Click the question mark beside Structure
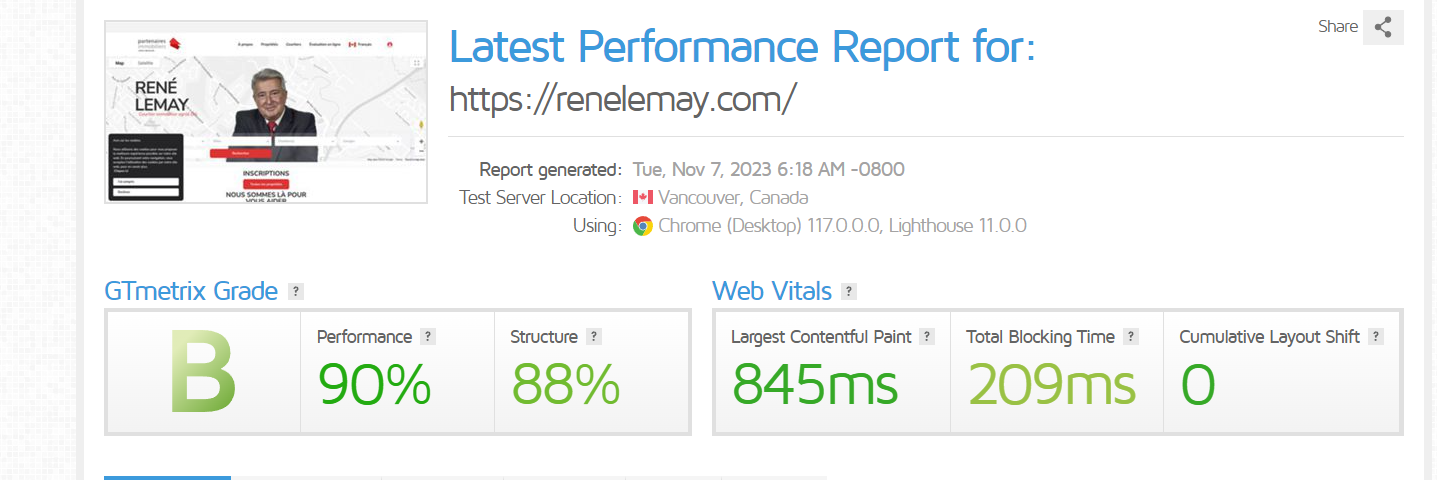This screenshot has height=480, width=1437. point(594,337)
